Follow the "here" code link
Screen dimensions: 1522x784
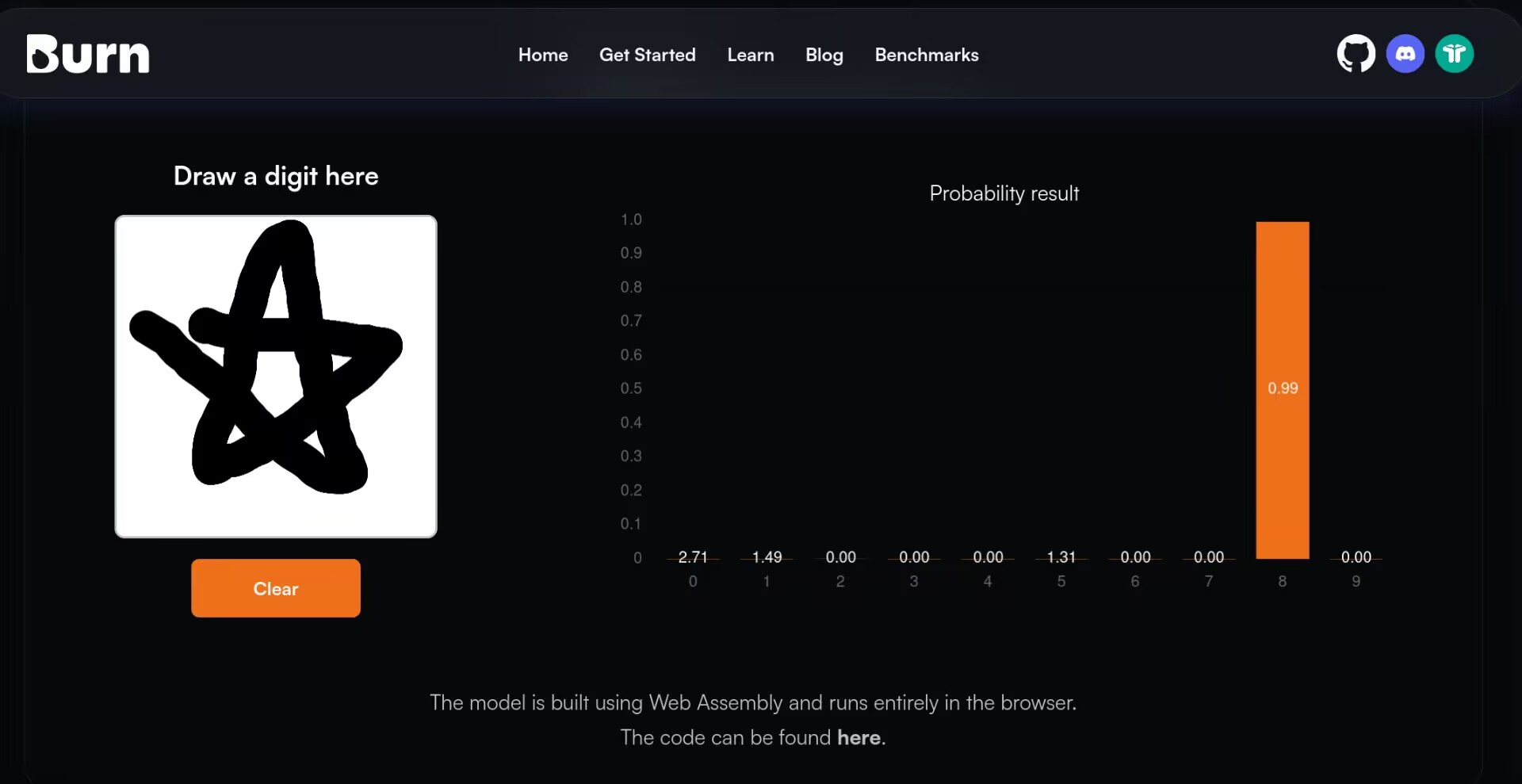pos(859,737)
